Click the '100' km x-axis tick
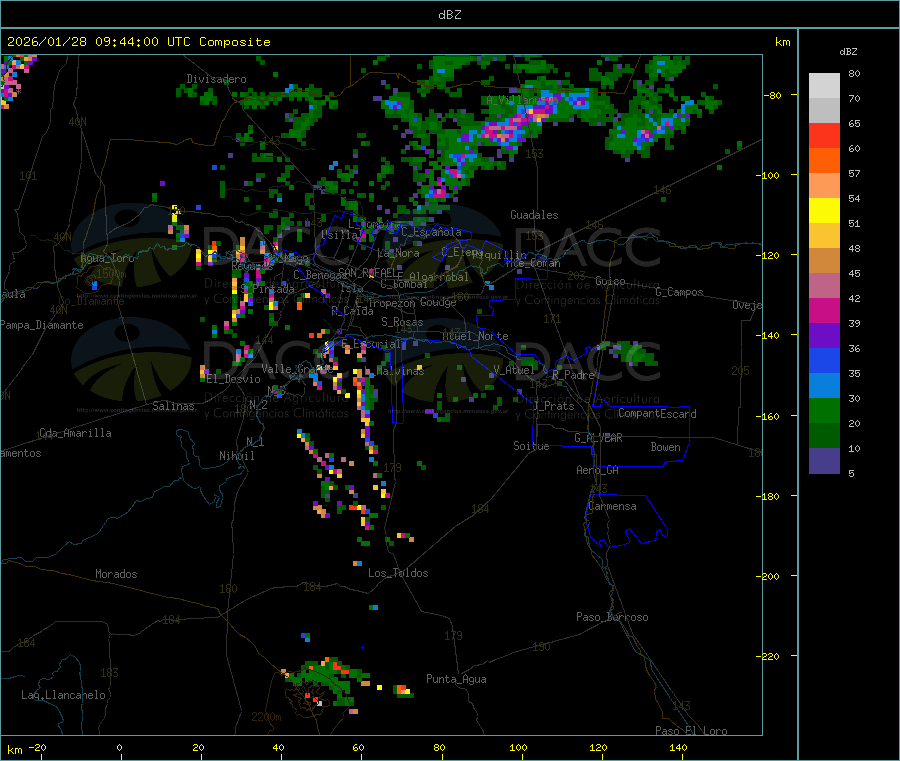900x761 pixels. click(518, 748)
